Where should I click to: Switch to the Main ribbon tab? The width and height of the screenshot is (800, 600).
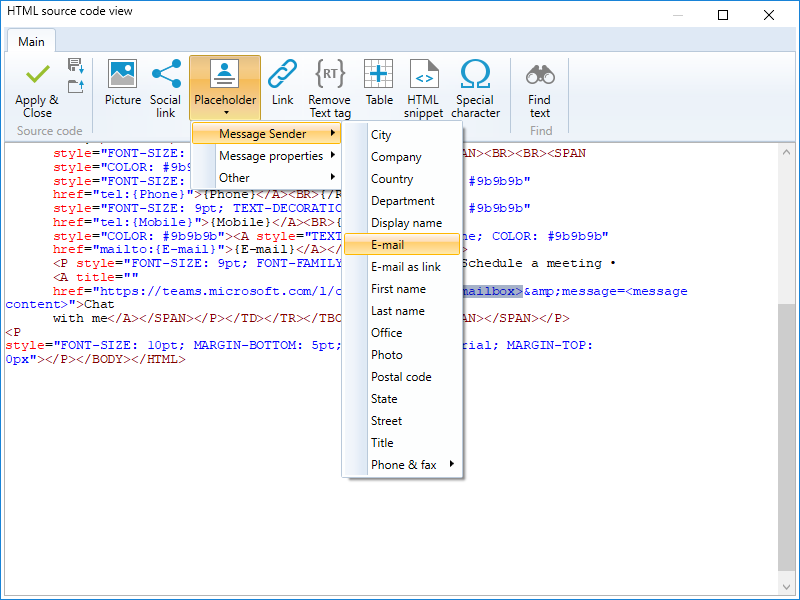(x=31, y=41)
